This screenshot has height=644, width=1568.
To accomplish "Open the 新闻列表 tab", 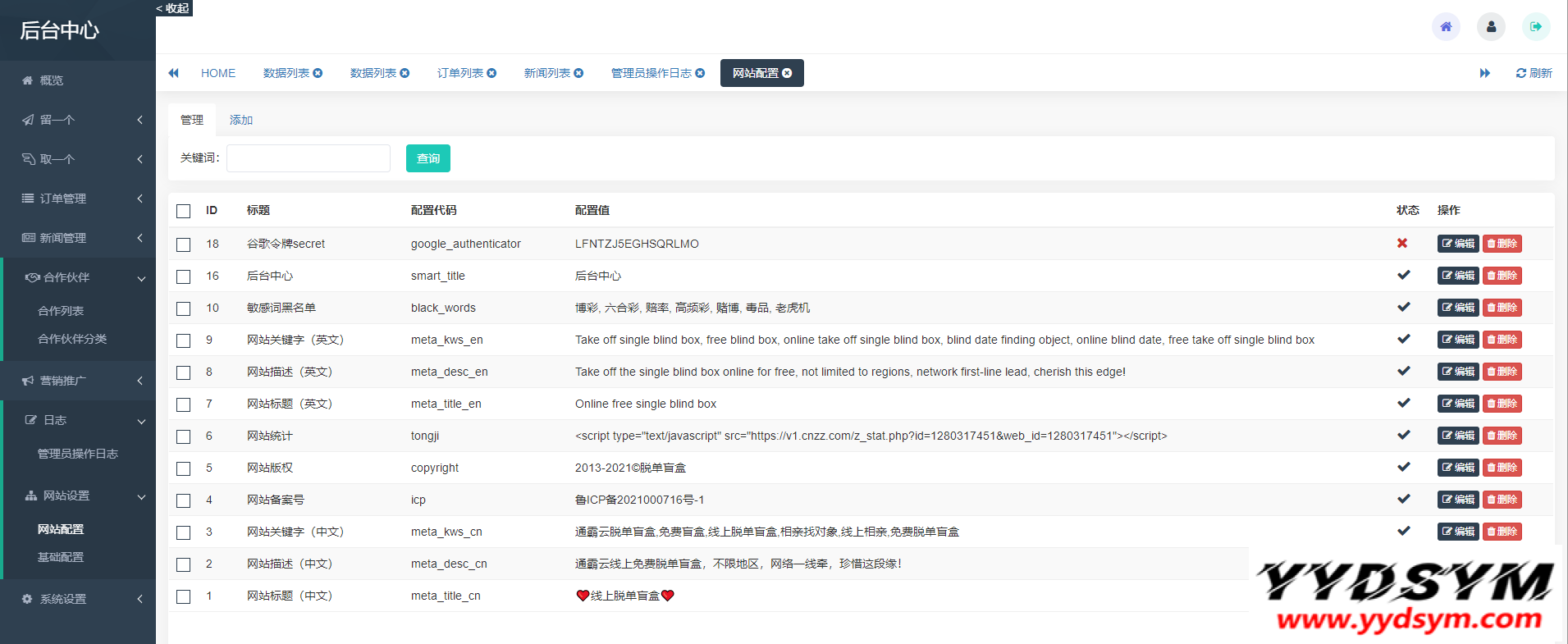I will (546, 73).
